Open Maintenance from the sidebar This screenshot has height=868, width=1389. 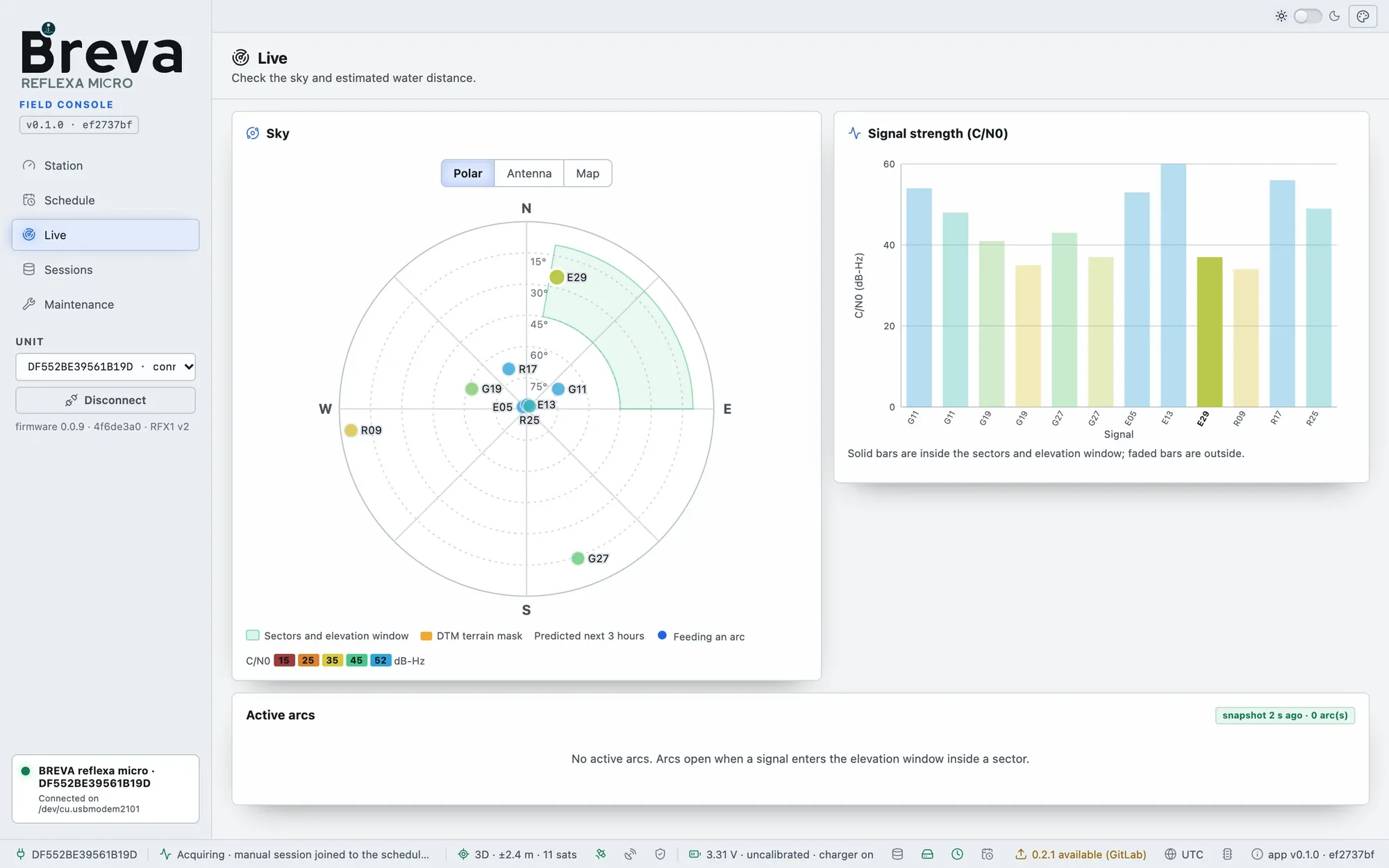[x=106, y=304]
